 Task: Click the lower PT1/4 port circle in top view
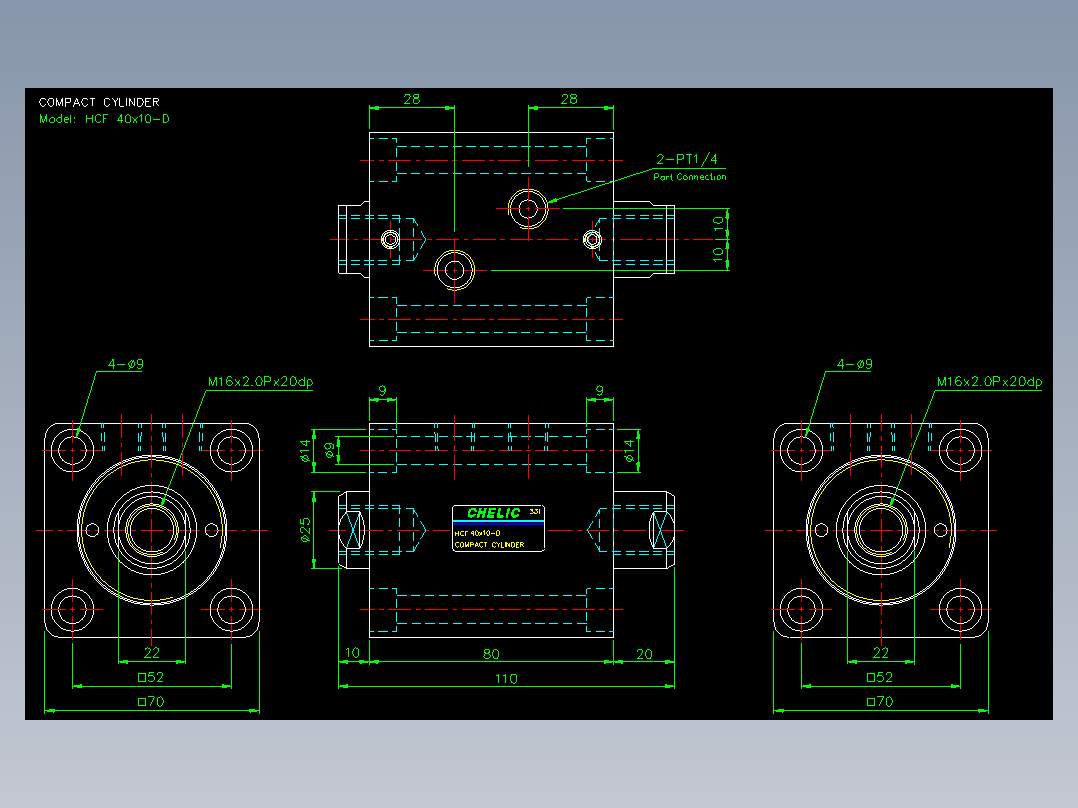coord(454,270)
